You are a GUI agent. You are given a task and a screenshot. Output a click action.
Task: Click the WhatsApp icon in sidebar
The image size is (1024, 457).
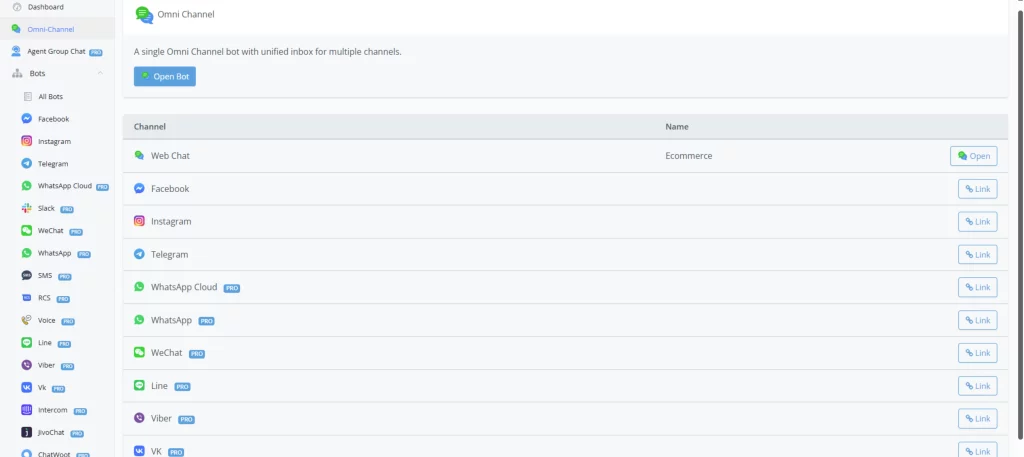point(27,253)
